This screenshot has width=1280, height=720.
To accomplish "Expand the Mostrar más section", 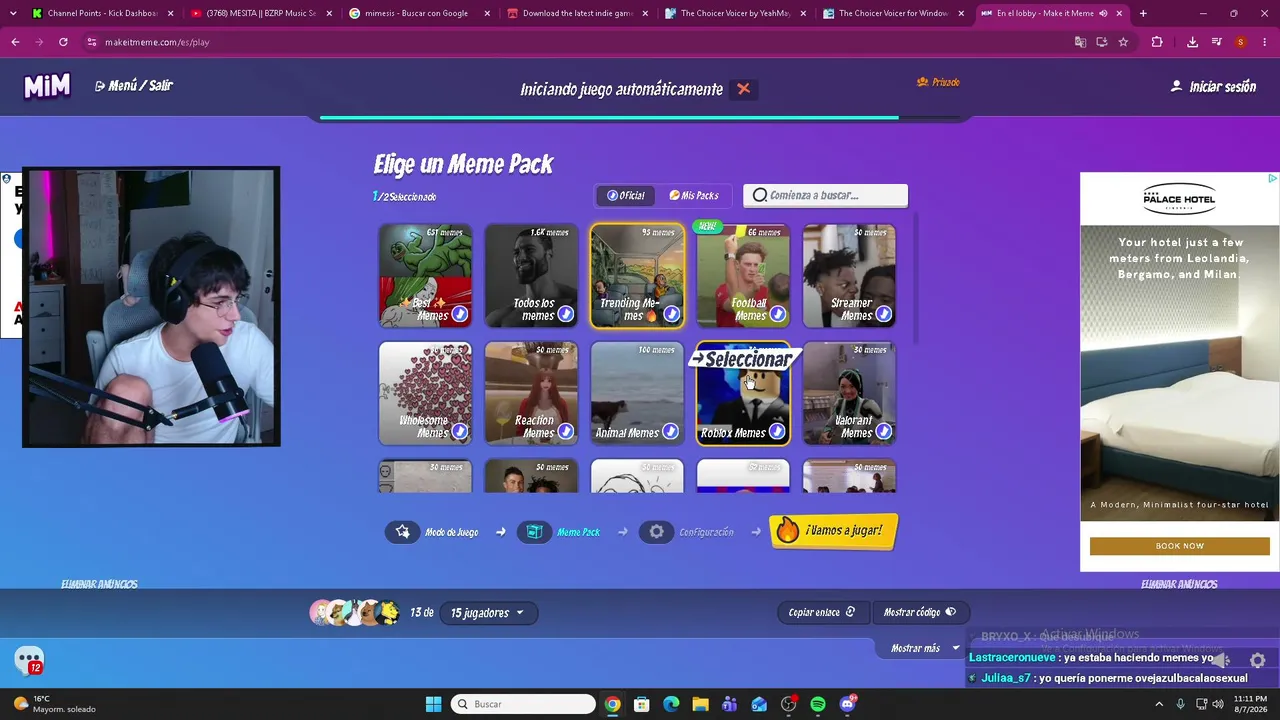I will tap(925, 648).
